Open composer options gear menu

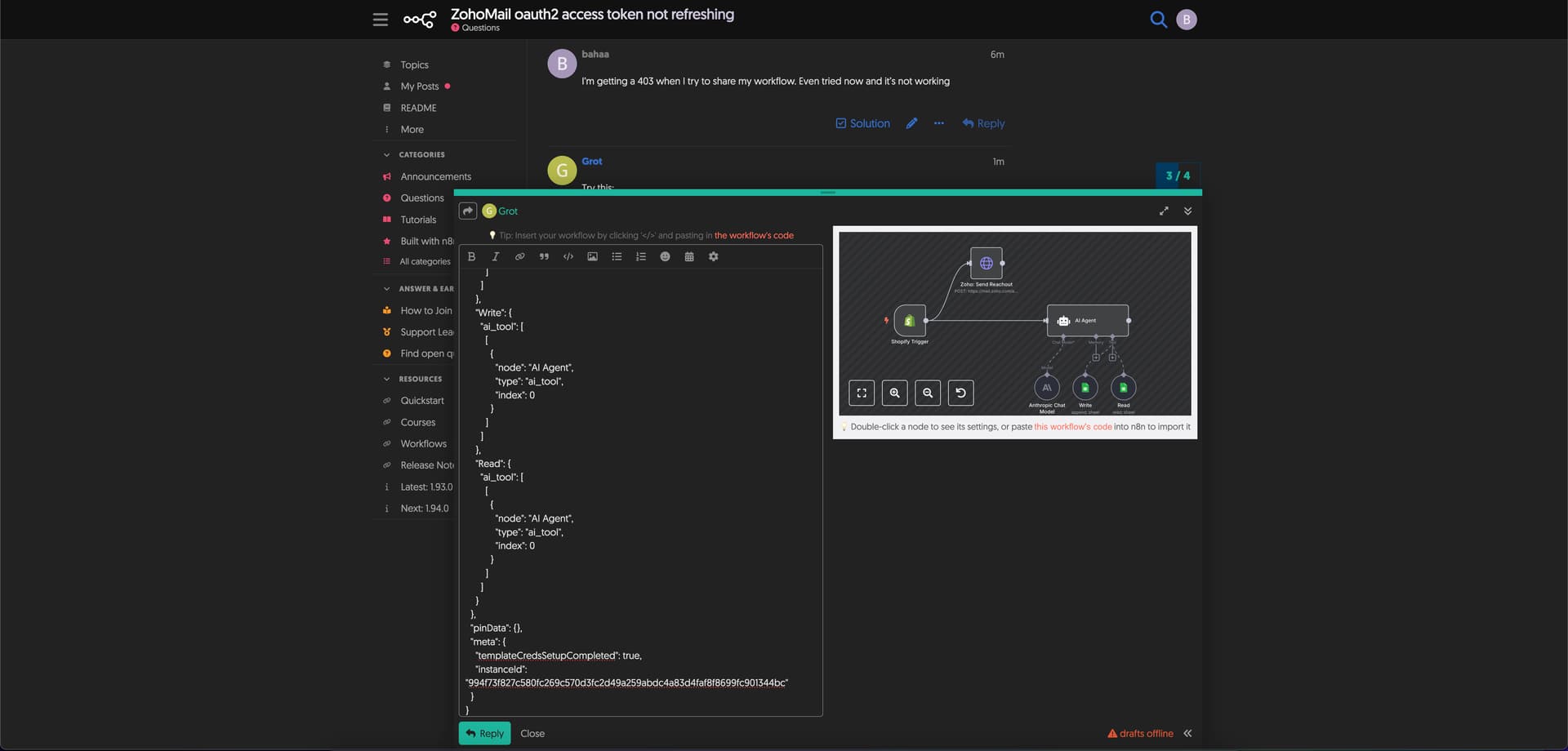pos(714,256)
